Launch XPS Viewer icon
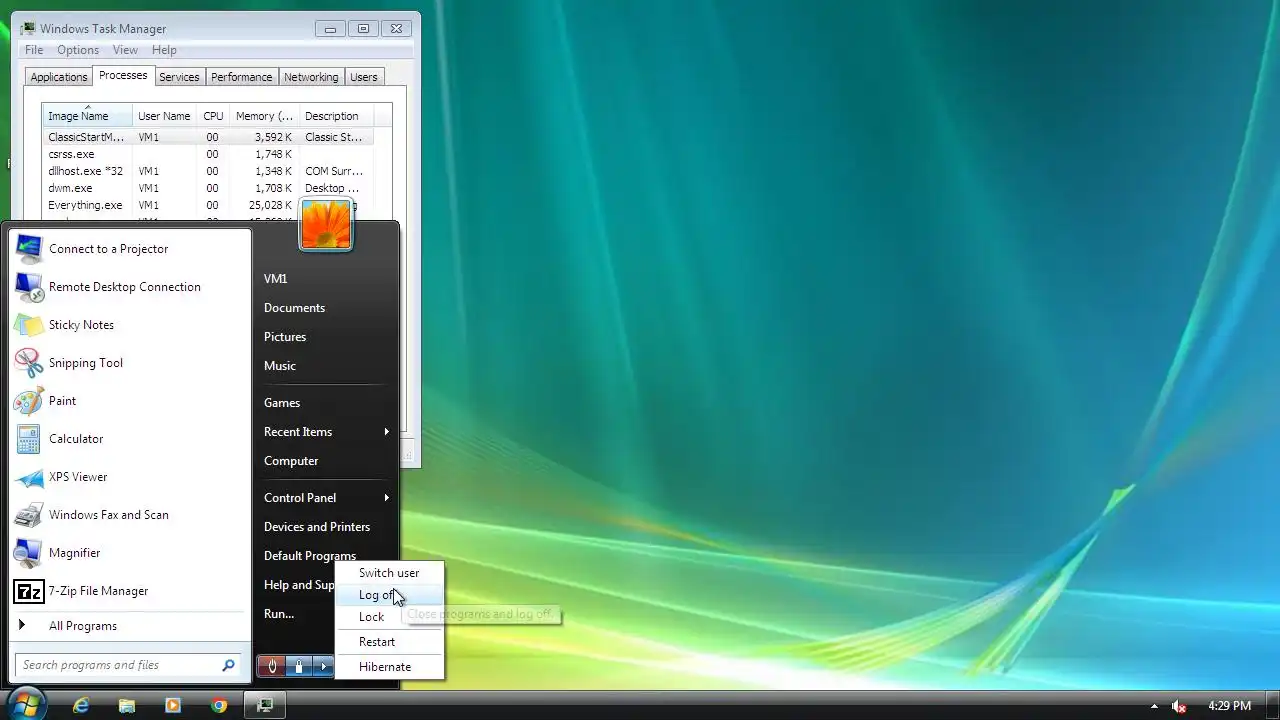This screenshot has height=720, width=1280. (x=29, y=477)
